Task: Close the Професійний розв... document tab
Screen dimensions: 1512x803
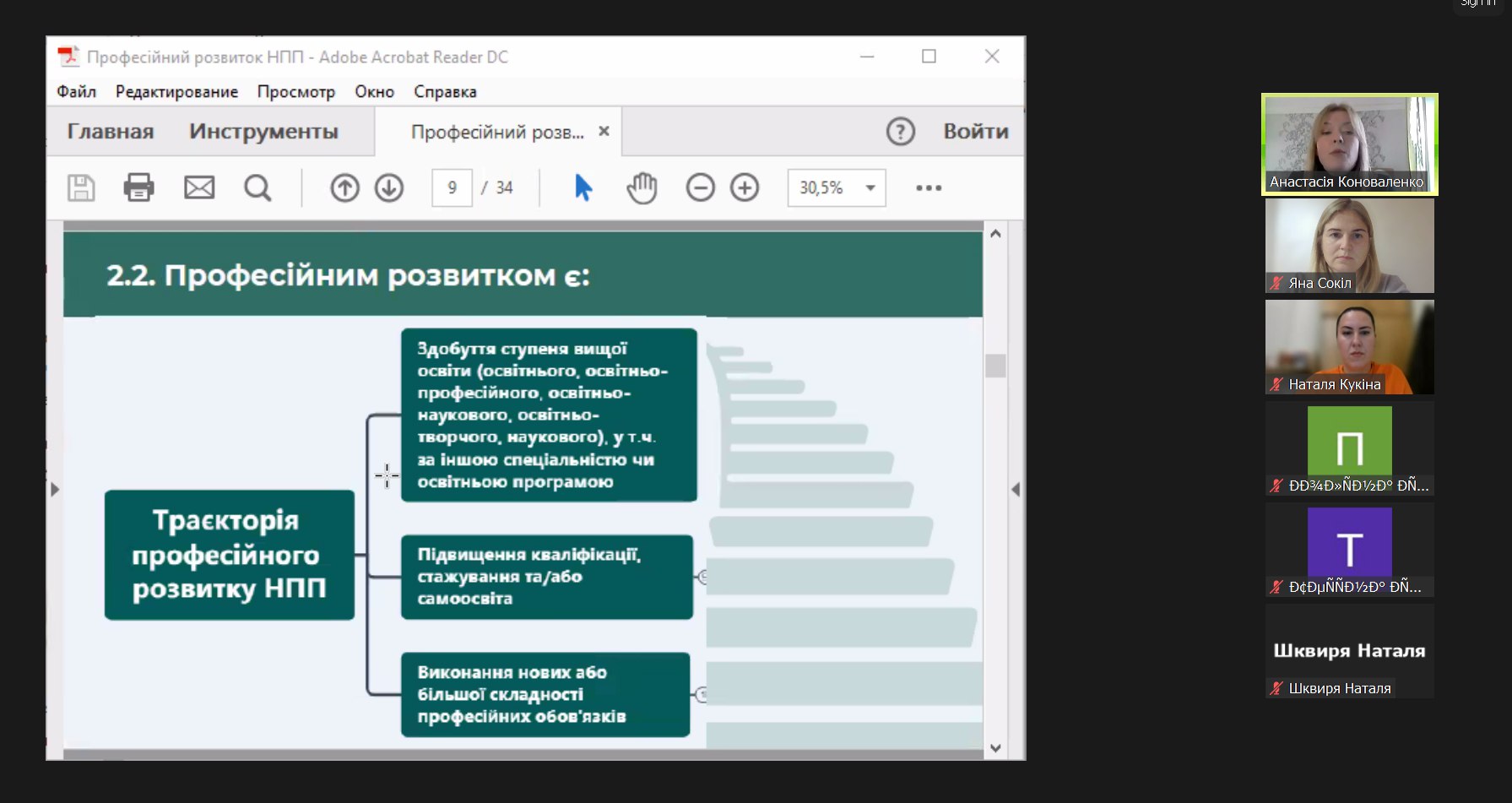Action: [604, 131]
